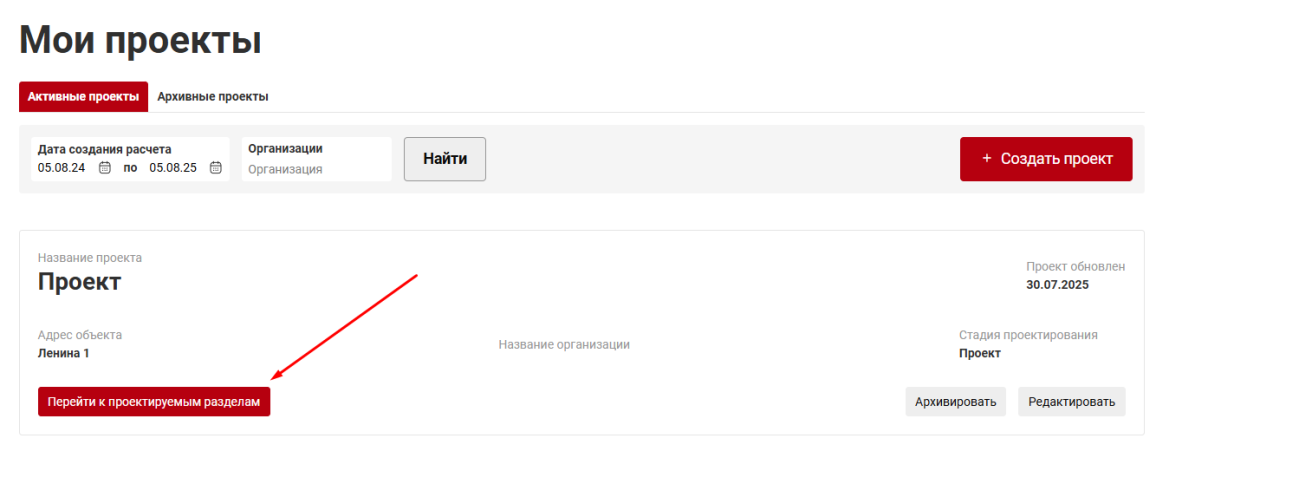Switch to Архивные проекты tab
The height and width of the screenshot is (484, 1299).
click(213, 97)
